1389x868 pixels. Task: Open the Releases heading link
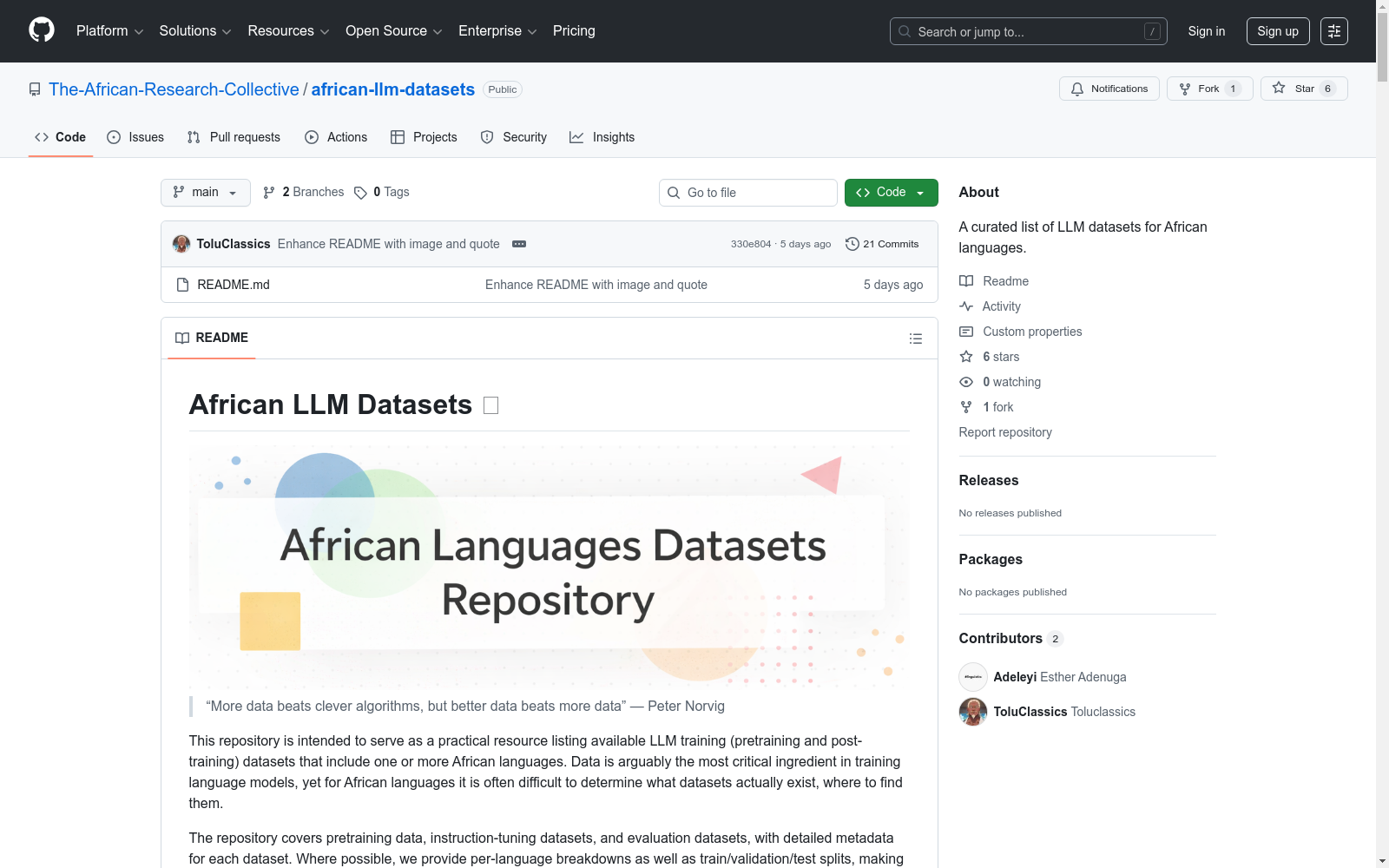click(x=989, y=480)
